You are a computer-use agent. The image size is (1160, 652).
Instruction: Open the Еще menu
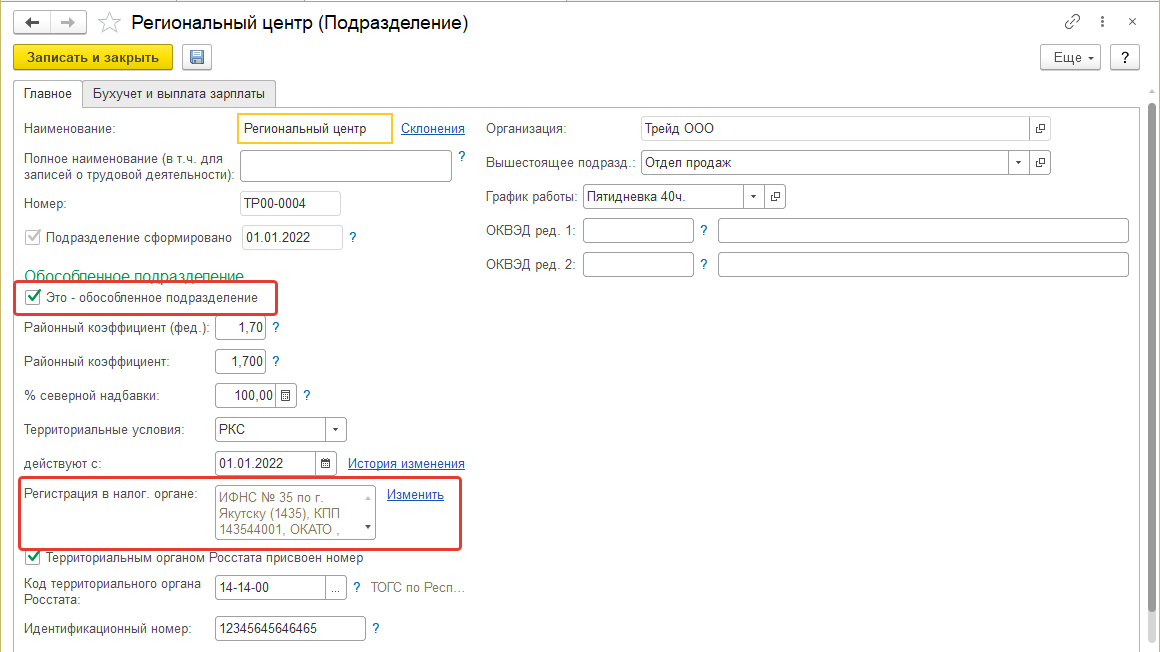tap(1074, 57)
